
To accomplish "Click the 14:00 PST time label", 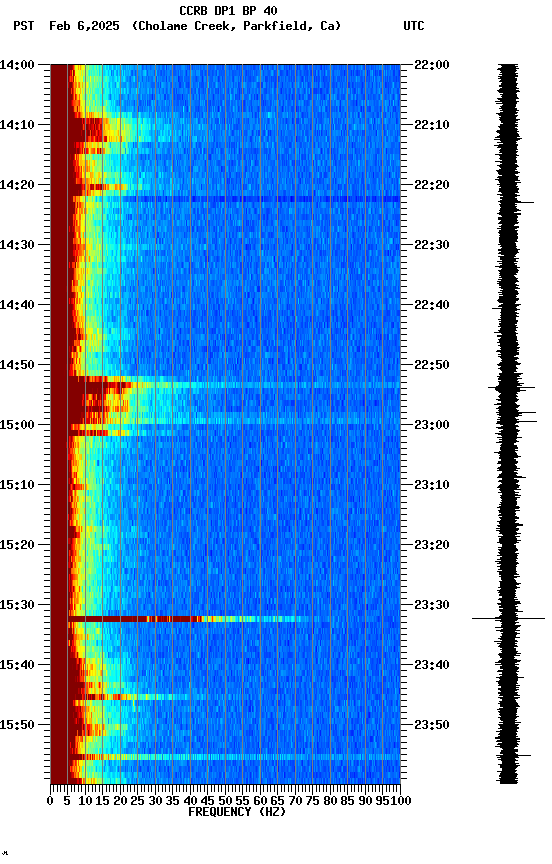I will pyautogui.click(x=17, y=65).
